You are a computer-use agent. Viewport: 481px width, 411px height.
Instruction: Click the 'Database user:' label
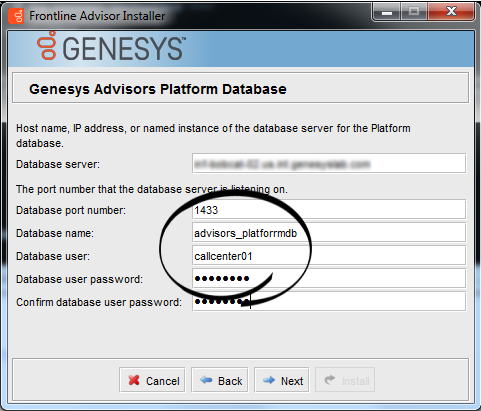point(53,256)
